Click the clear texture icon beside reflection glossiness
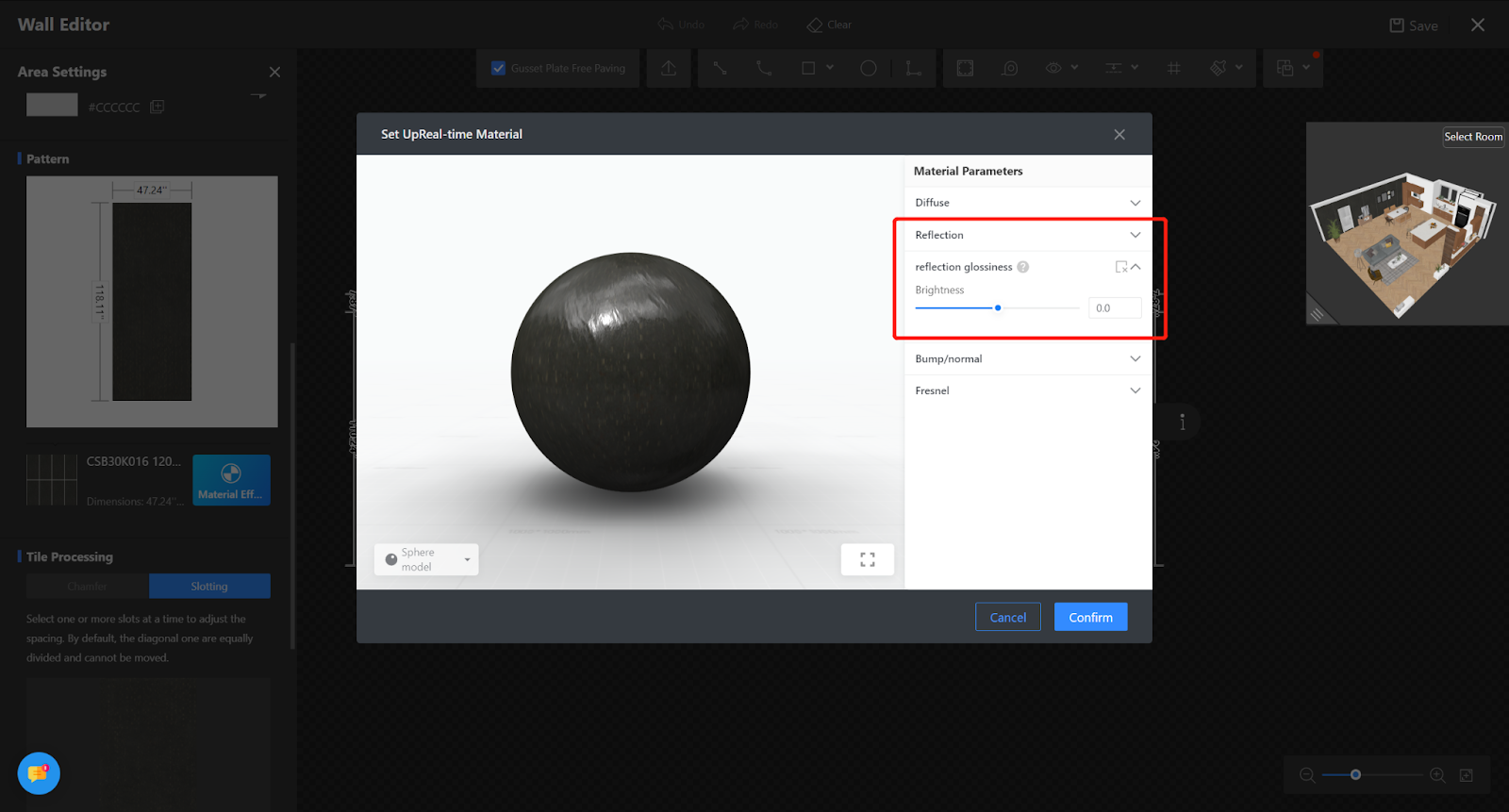Image resolution: width=1509 pixels, height=812 pixels. coord(1120,267)
